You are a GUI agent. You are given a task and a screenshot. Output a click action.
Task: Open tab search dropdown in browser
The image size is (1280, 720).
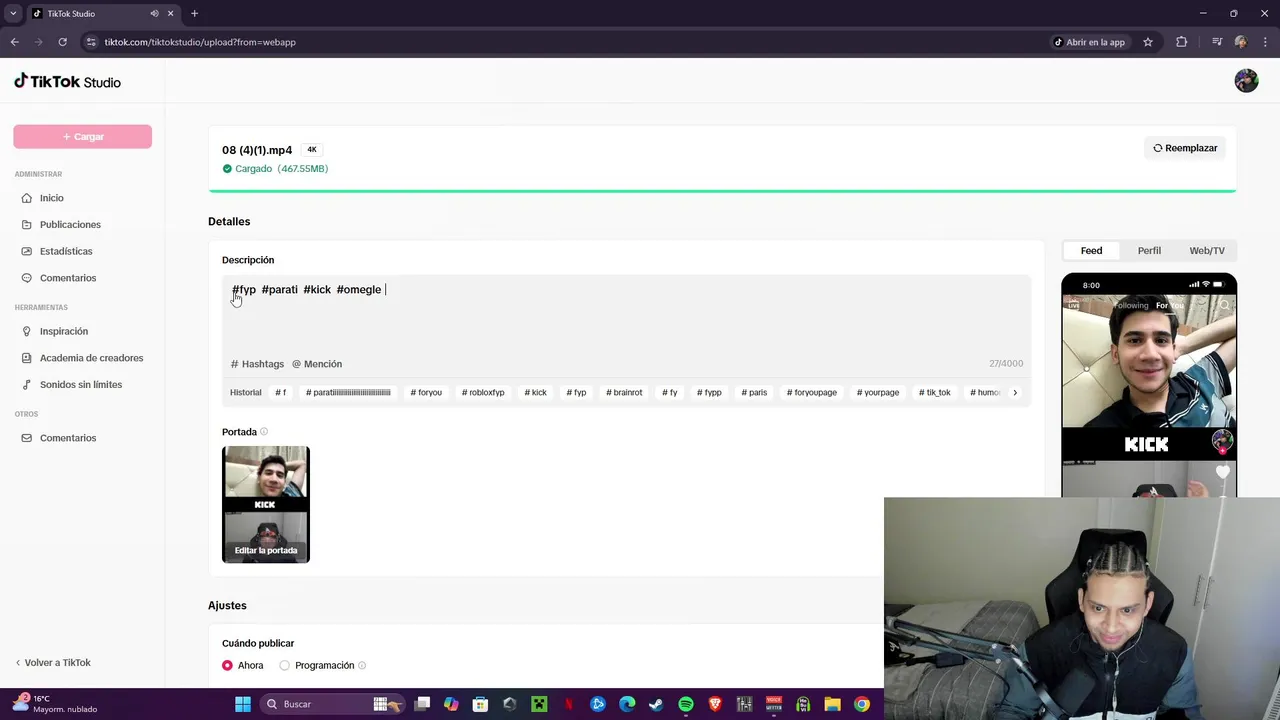click(13, 14)
